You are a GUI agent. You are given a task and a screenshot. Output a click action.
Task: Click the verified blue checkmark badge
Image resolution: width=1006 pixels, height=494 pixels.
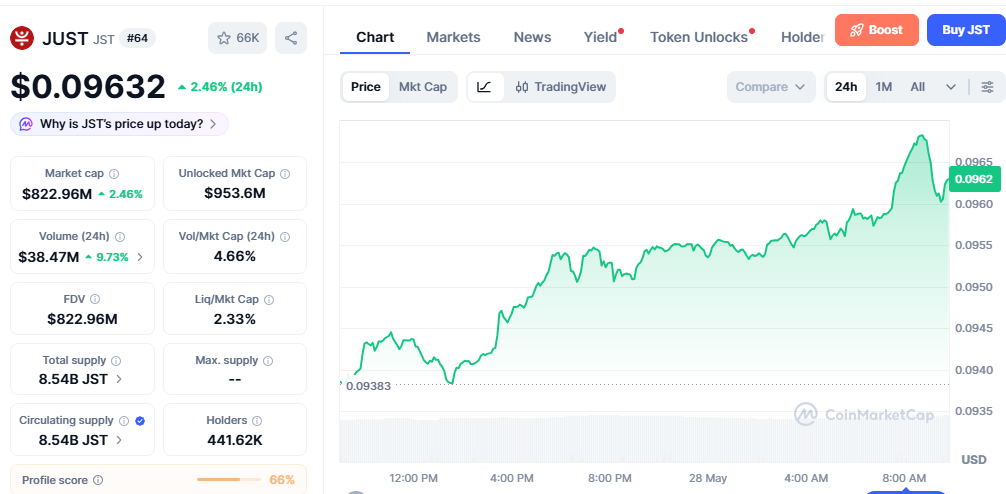(x=140, y=421)
